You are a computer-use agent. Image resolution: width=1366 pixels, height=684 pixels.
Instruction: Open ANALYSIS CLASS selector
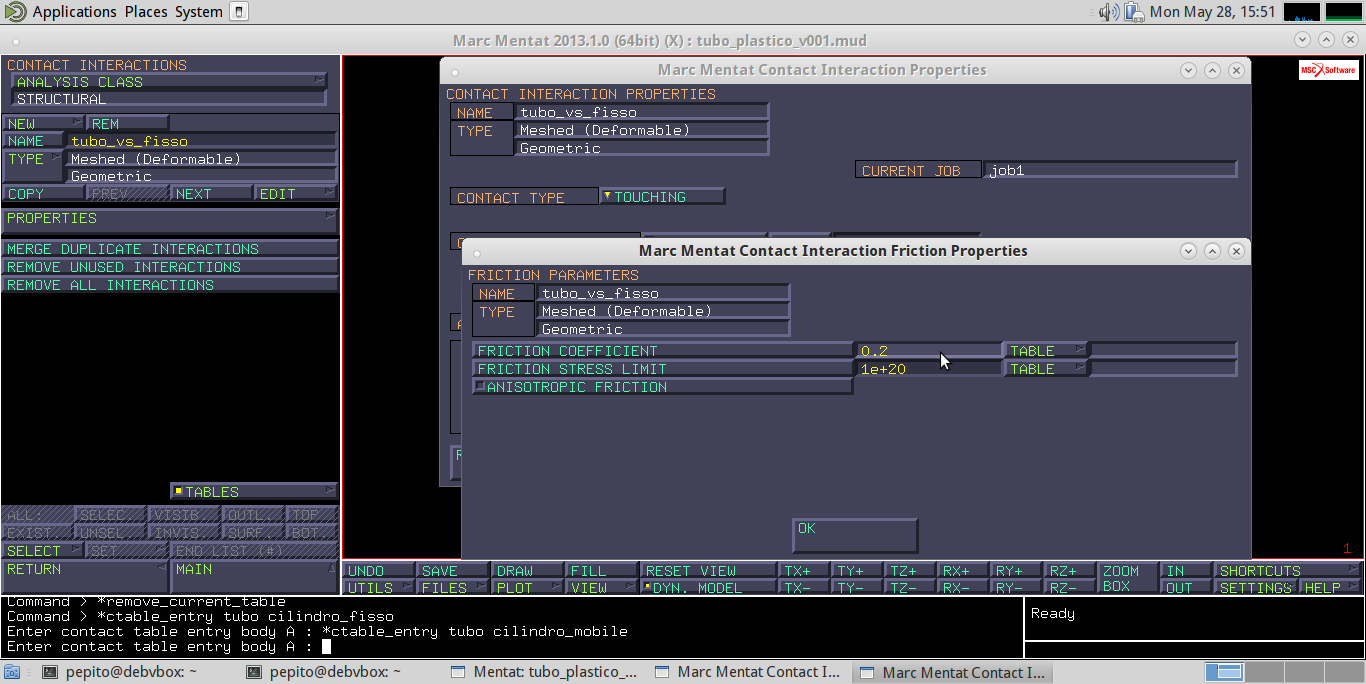[x=169, y=82]
